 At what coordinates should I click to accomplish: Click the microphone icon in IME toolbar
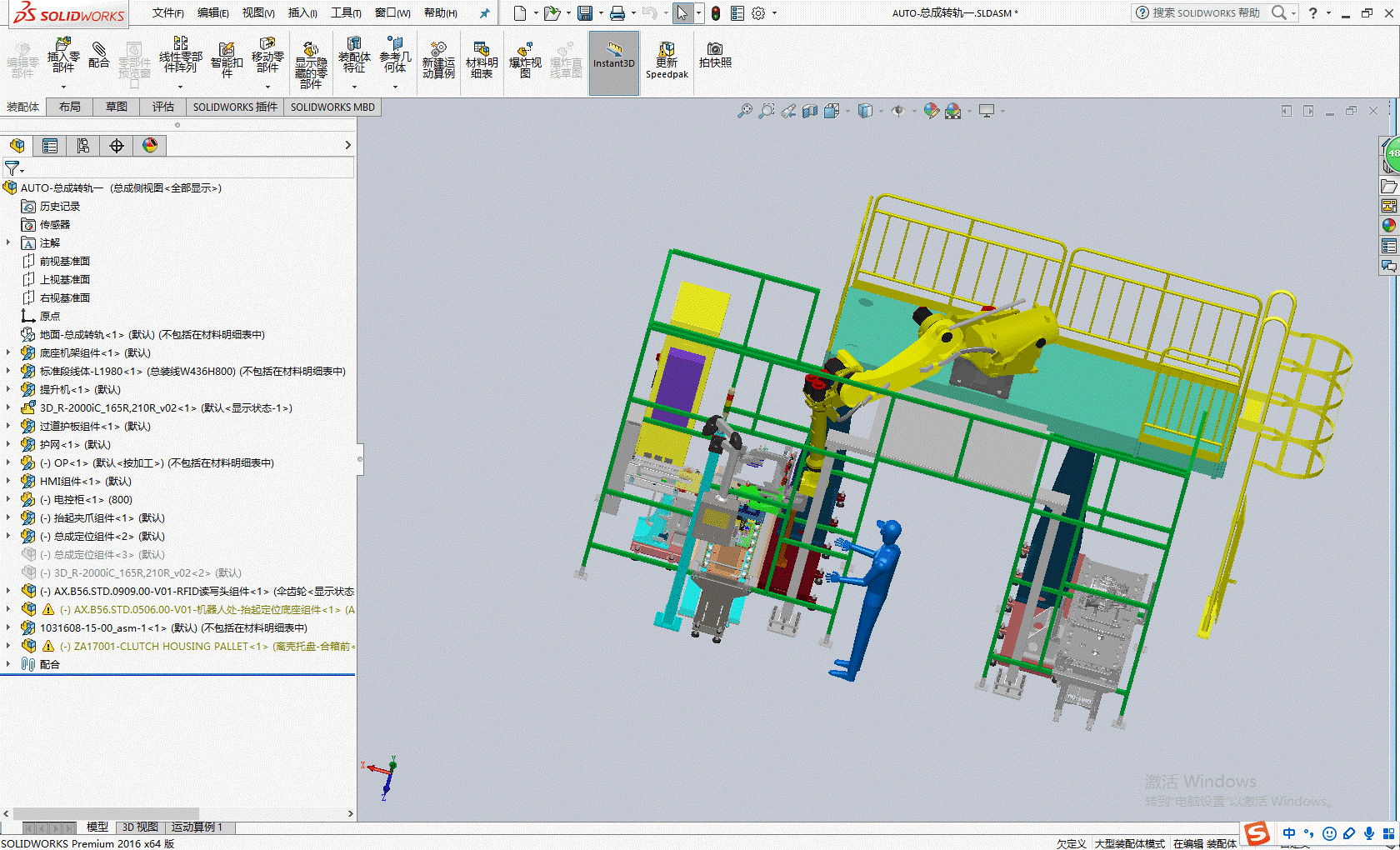[1369, 833]
